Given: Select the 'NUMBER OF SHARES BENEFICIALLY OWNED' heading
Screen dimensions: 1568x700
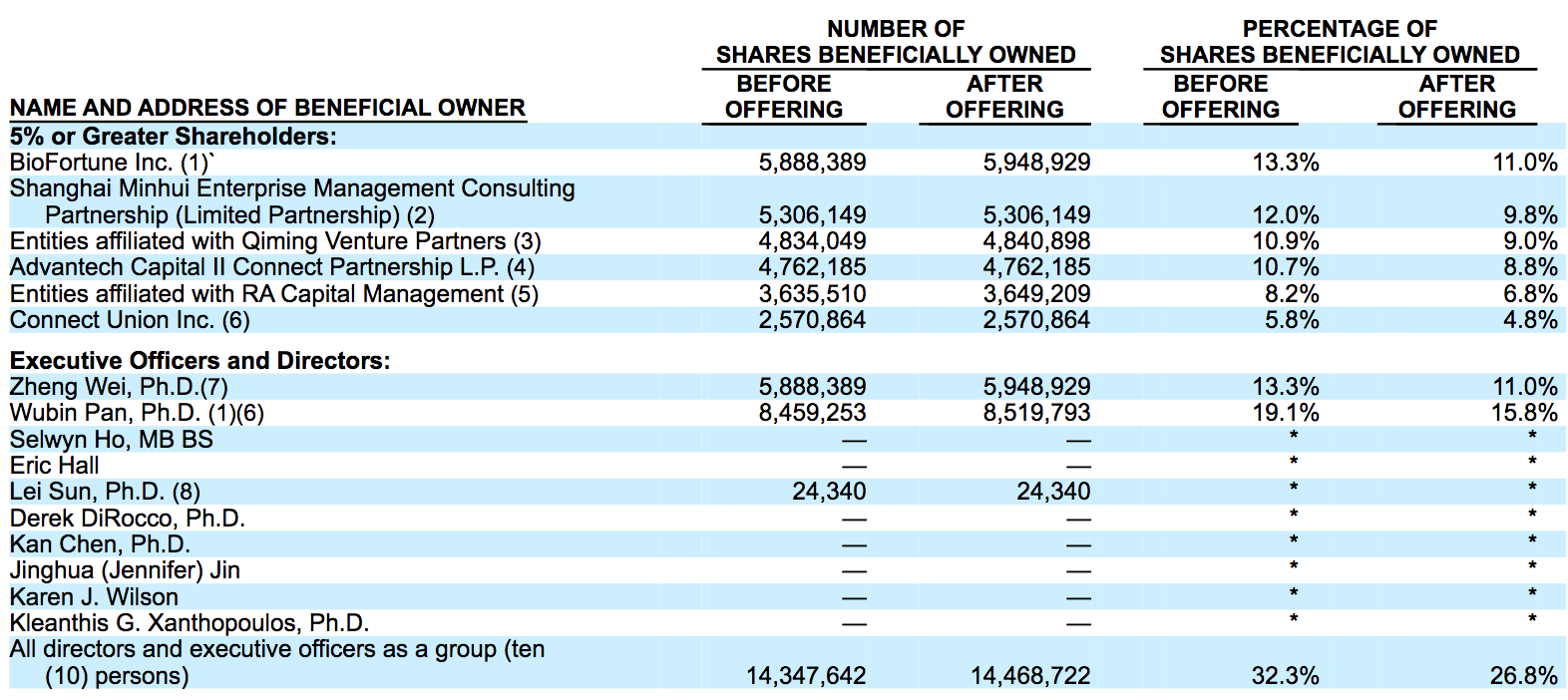Looking at the screenshot, I should 896,42.
